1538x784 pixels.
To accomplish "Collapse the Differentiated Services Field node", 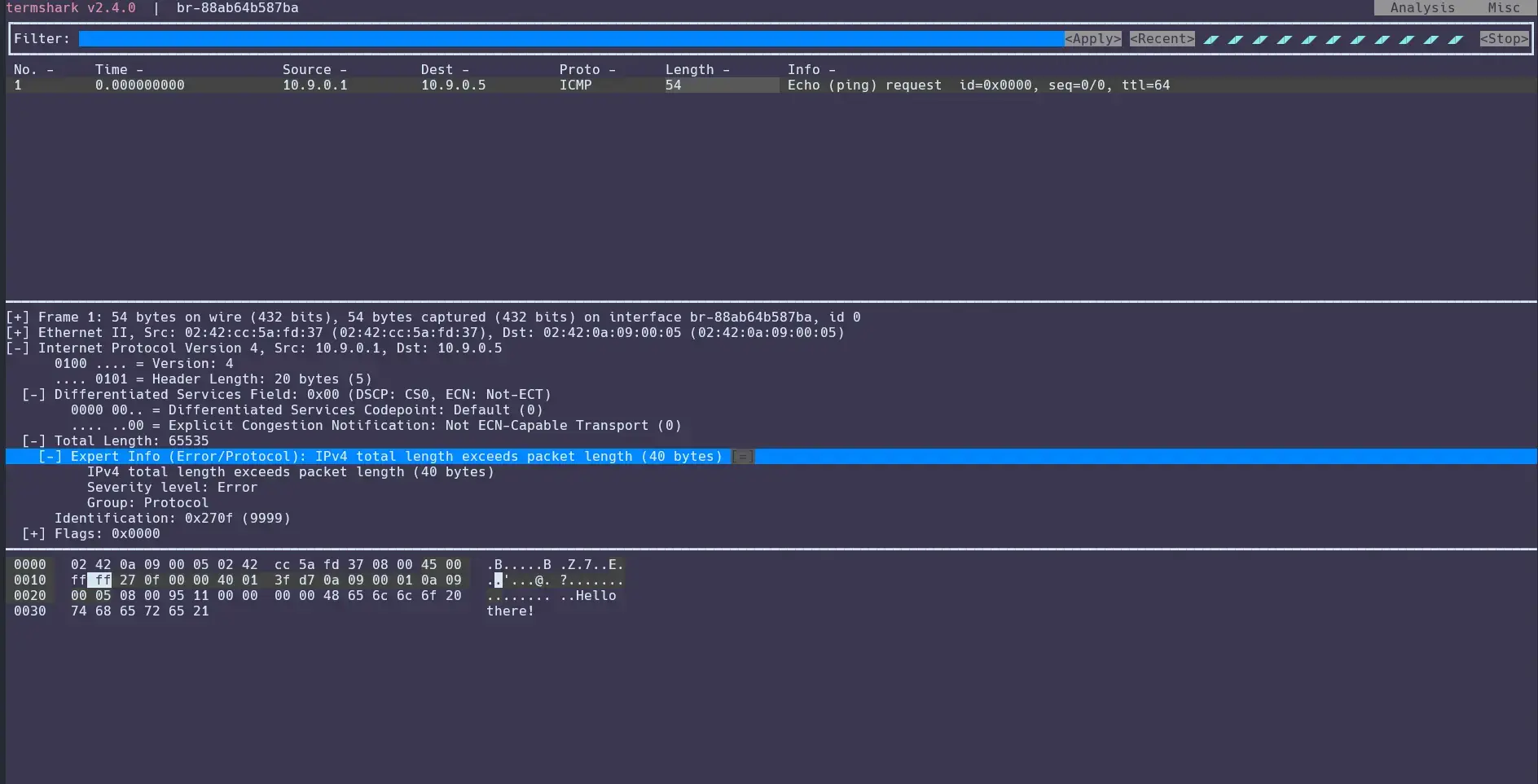I will [x=33, y=395].
